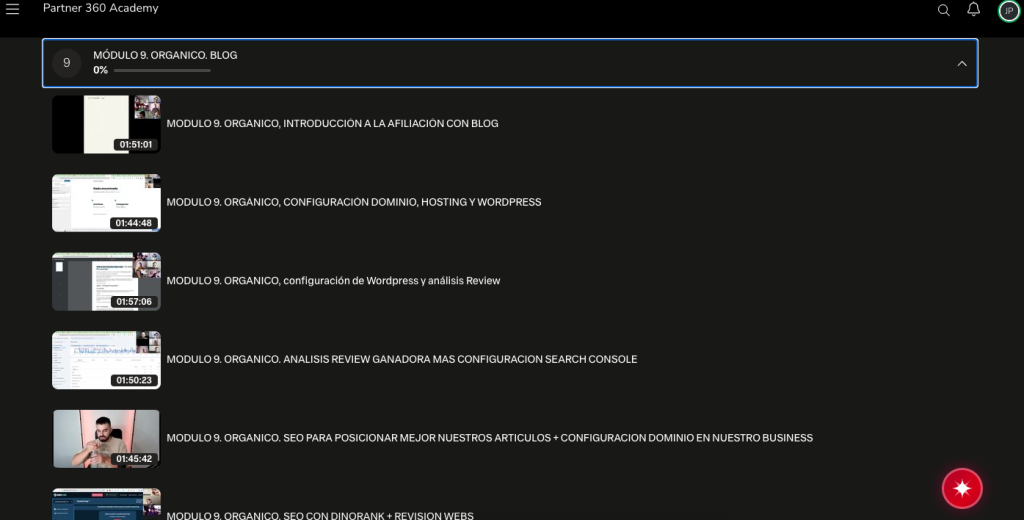
Task: Open lesson configuración de Wordpress y análisis Review
Action: tap(333, 280)
